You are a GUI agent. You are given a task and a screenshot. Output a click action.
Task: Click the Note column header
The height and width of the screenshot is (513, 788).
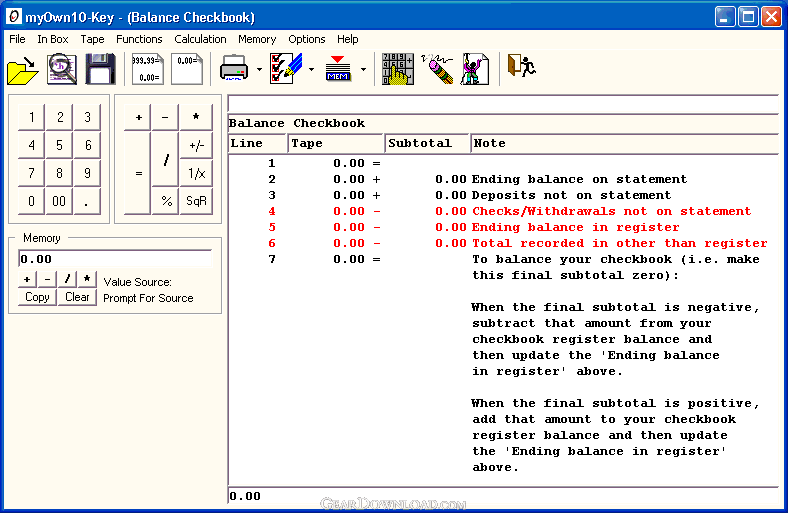[624, 143]
